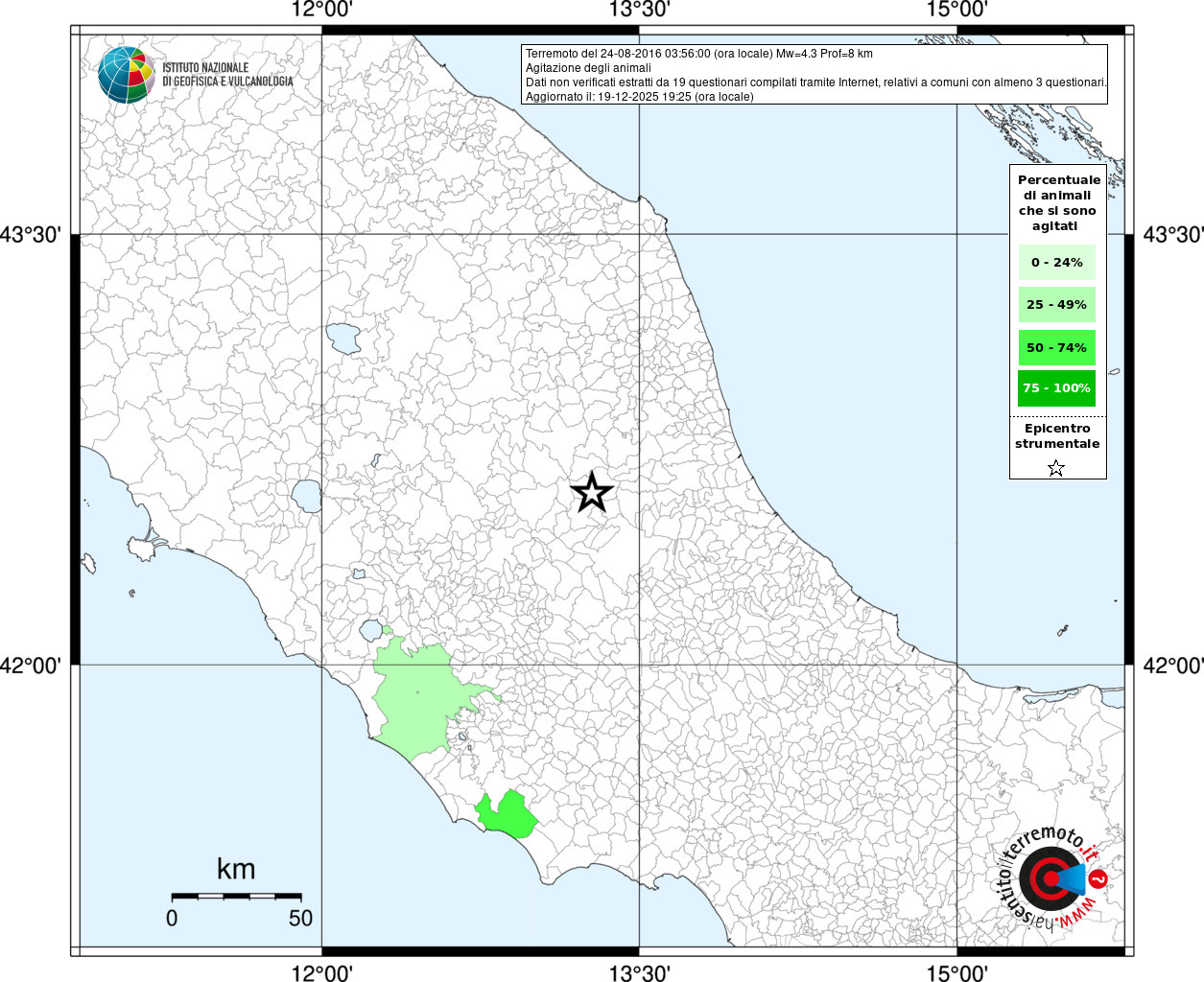The image size is (1204, 982).
Task: Click the 13°30' longitude label at the top
Action: 639,10
